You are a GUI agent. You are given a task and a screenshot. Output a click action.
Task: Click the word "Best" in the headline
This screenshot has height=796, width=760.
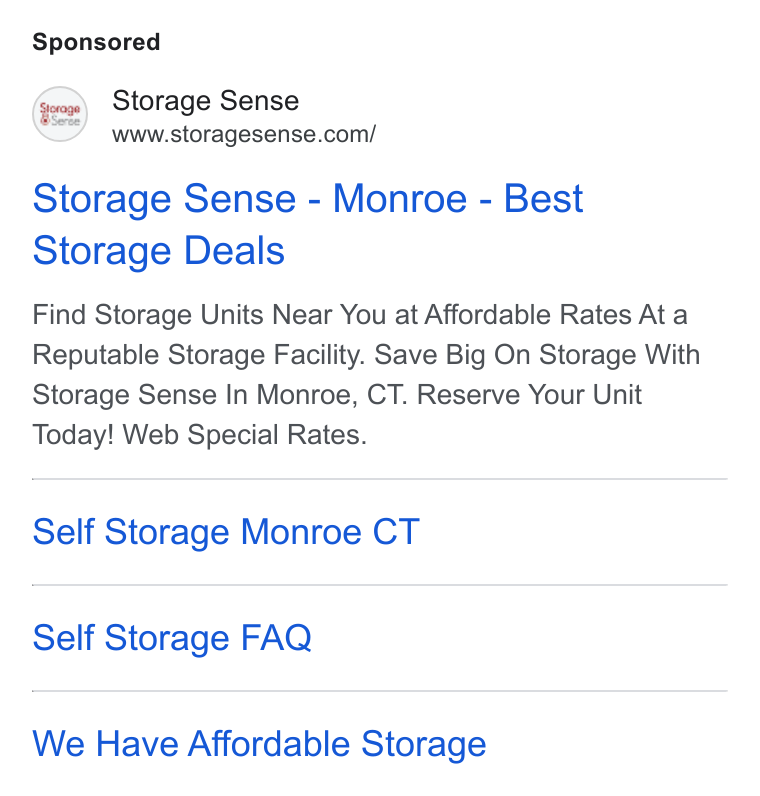[543, 198]
